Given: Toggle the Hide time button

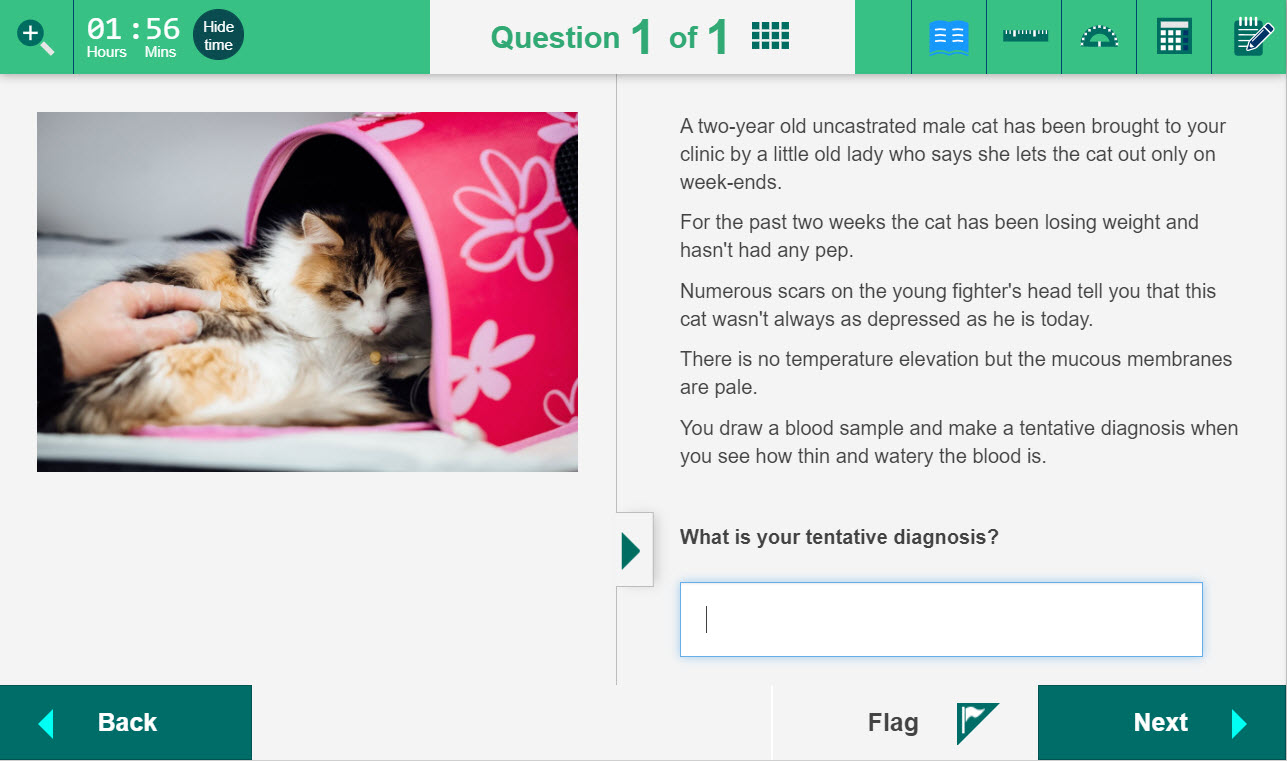Looking at the screenshot, I should [218, 36].
